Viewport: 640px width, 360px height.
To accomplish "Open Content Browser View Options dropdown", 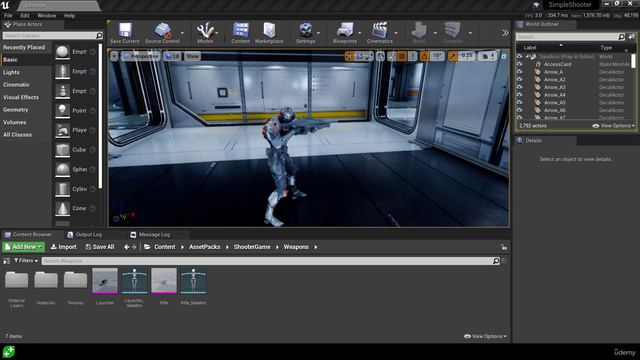I will 486,336.
